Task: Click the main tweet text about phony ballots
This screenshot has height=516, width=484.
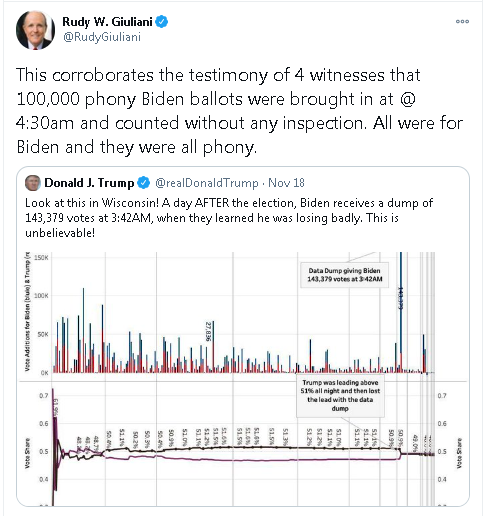Action: (239, 111)
